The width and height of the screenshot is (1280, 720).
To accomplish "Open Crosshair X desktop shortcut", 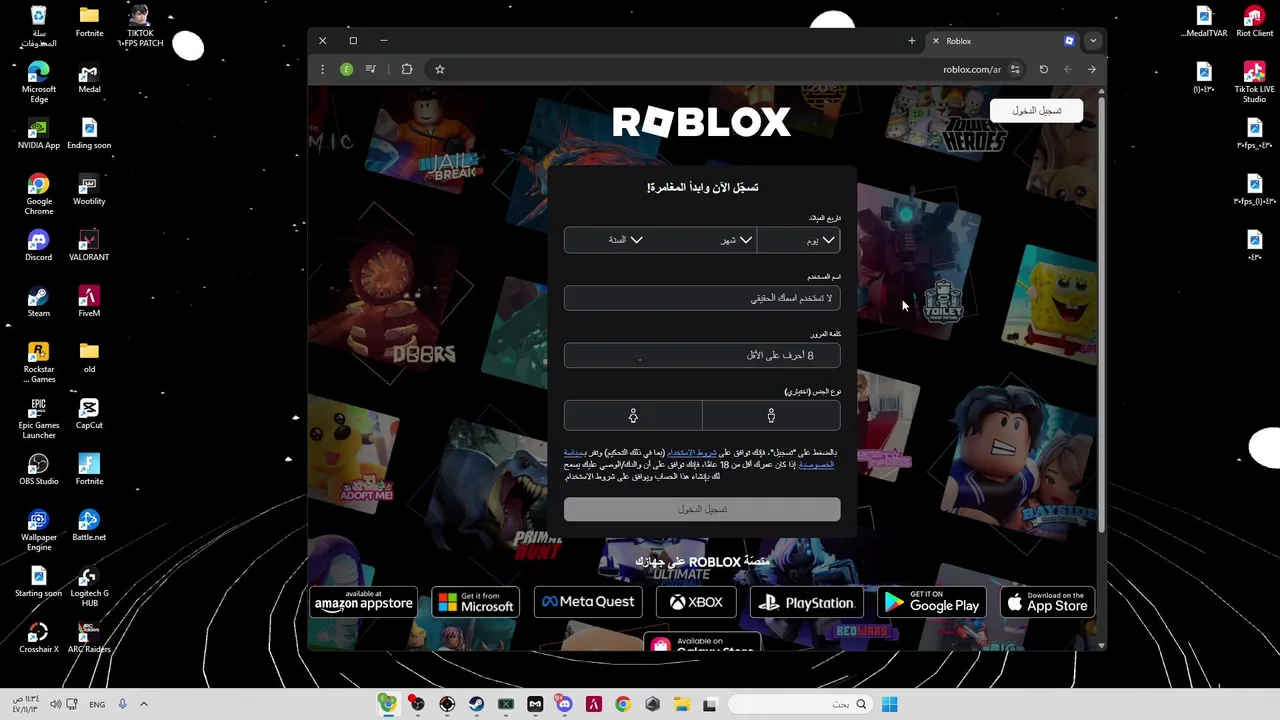I will pyautogui.click(x=38, y=639).
